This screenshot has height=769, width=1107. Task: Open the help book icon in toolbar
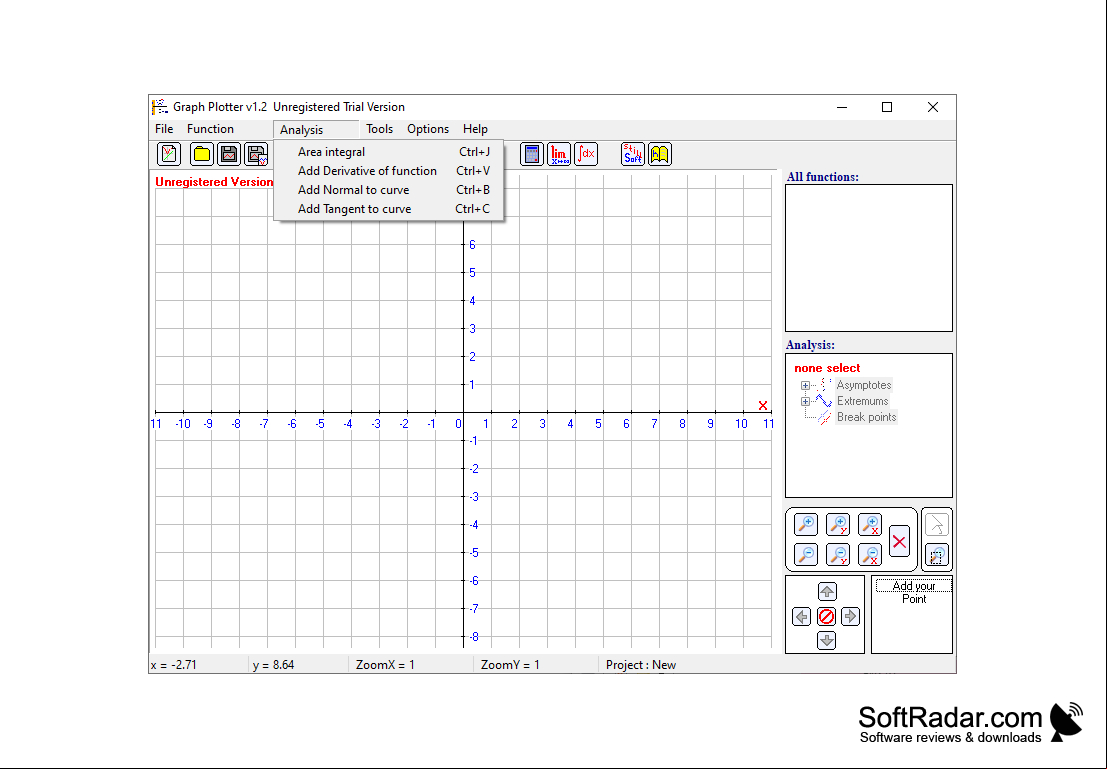tap(659, 154)
